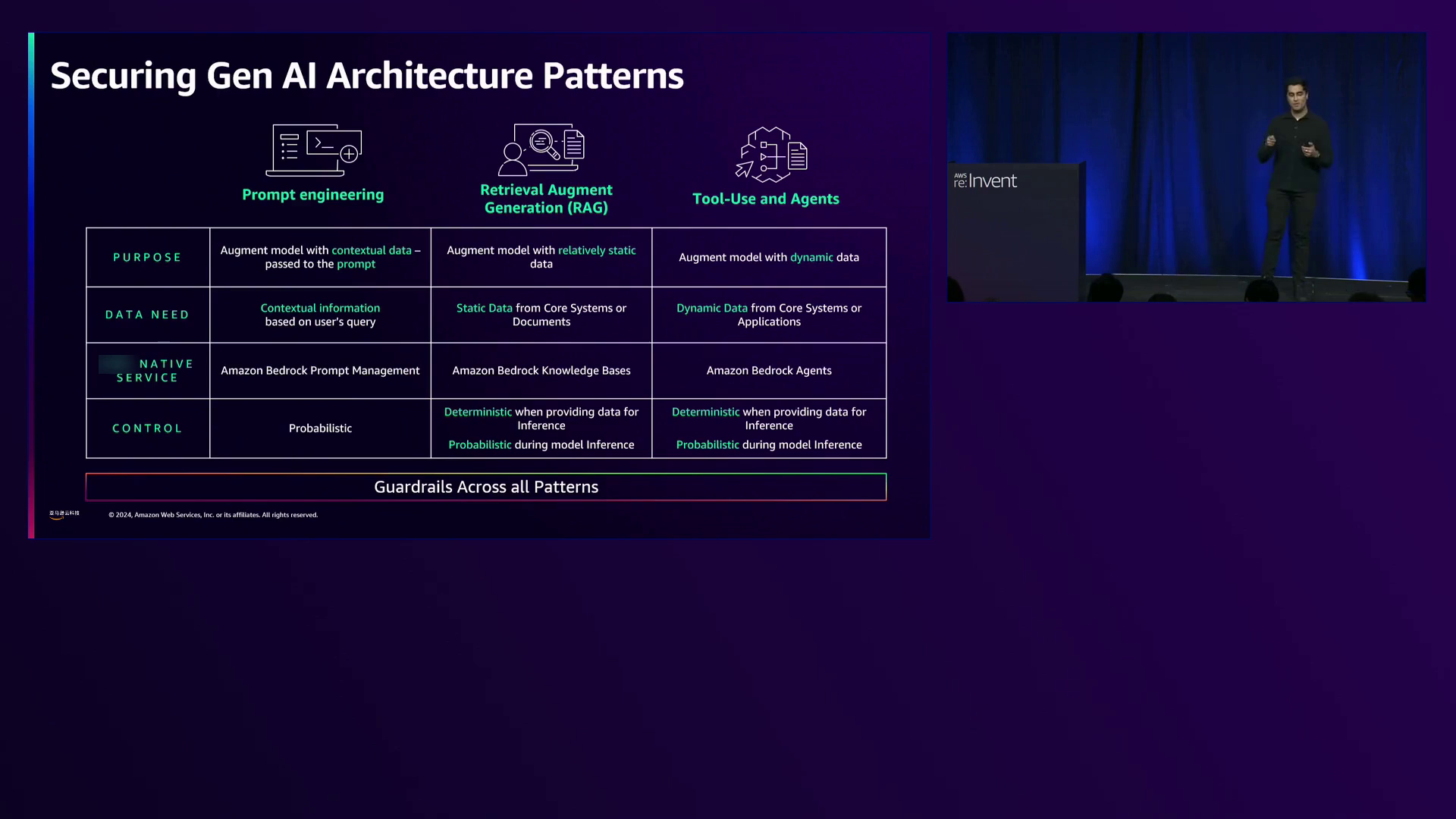
Task: Click the Prompt engineering terminal icon
Action: (x=314, y=150)
